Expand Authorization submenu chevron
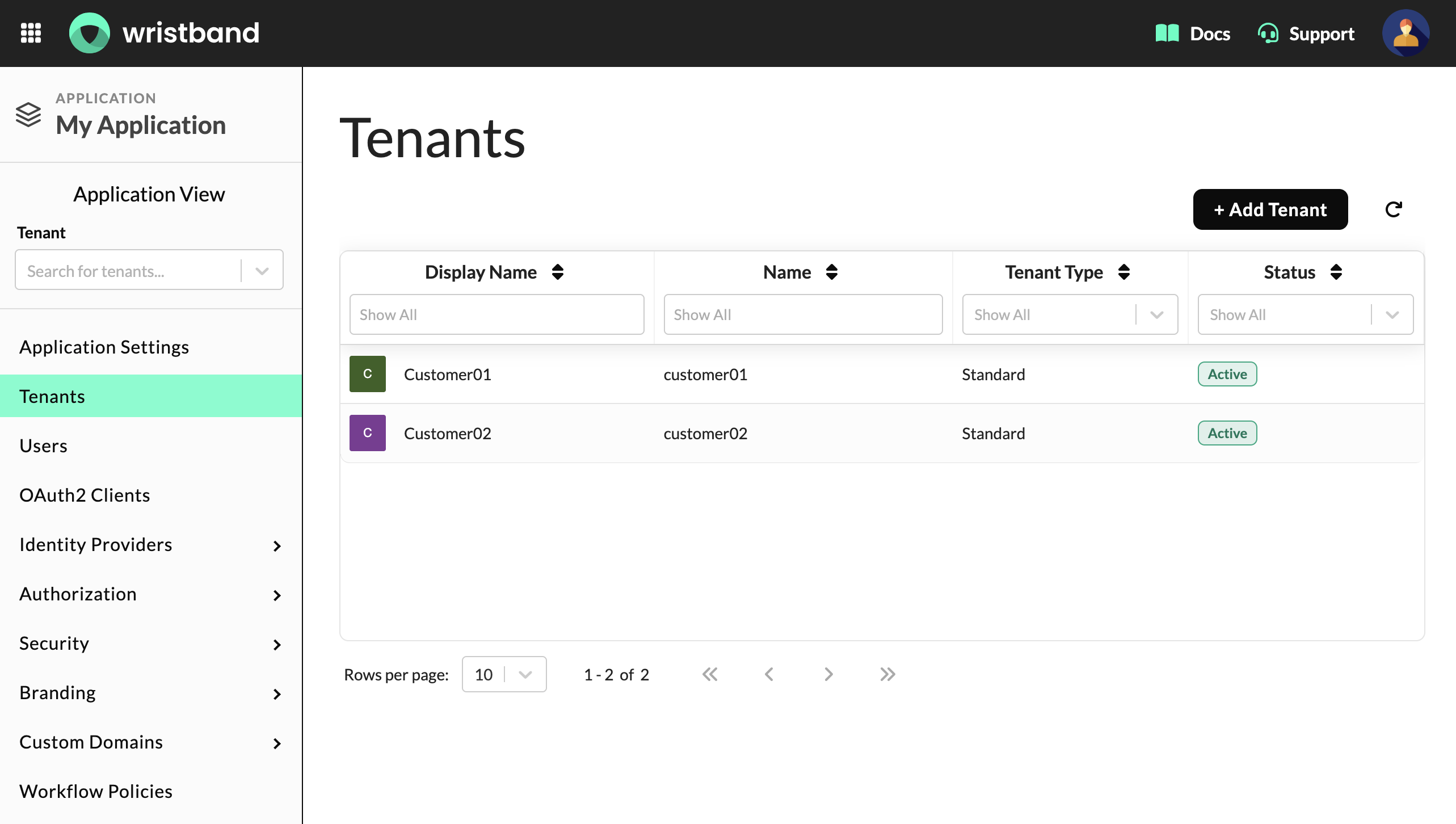The width and height of the screenshot is (1456, 824). pos(277,595)
